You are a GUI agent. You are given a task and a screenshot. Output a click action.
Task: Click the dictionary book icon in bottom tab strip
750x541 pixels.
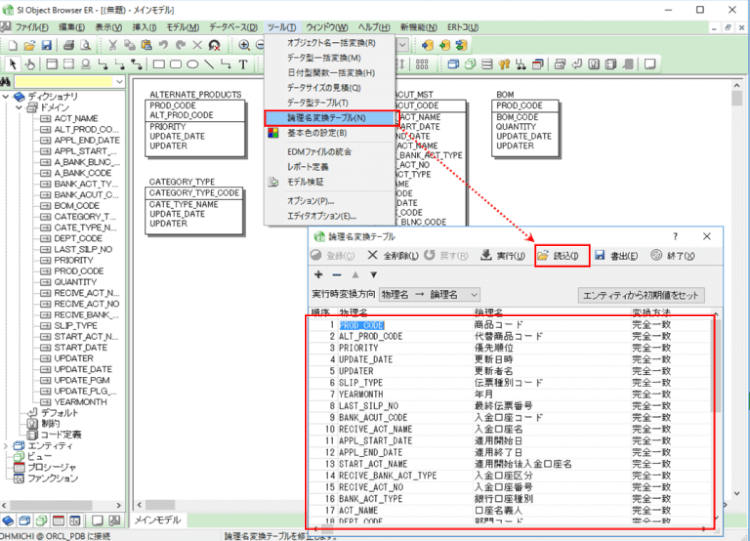(x=9, y=521)
